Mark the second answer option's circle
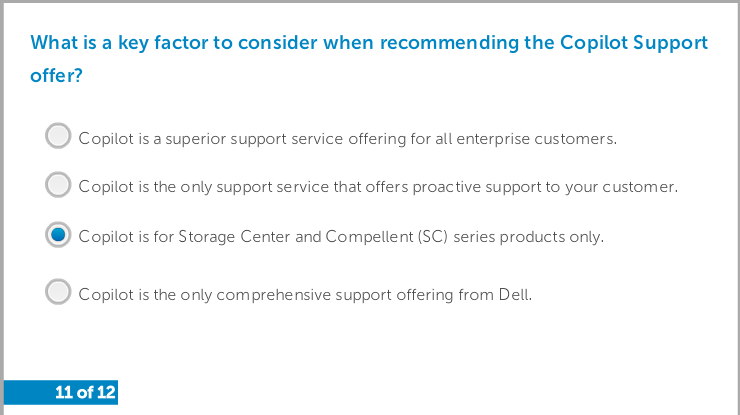The width and height of the screenshot is (740, 415). click(x=58, y=185)
